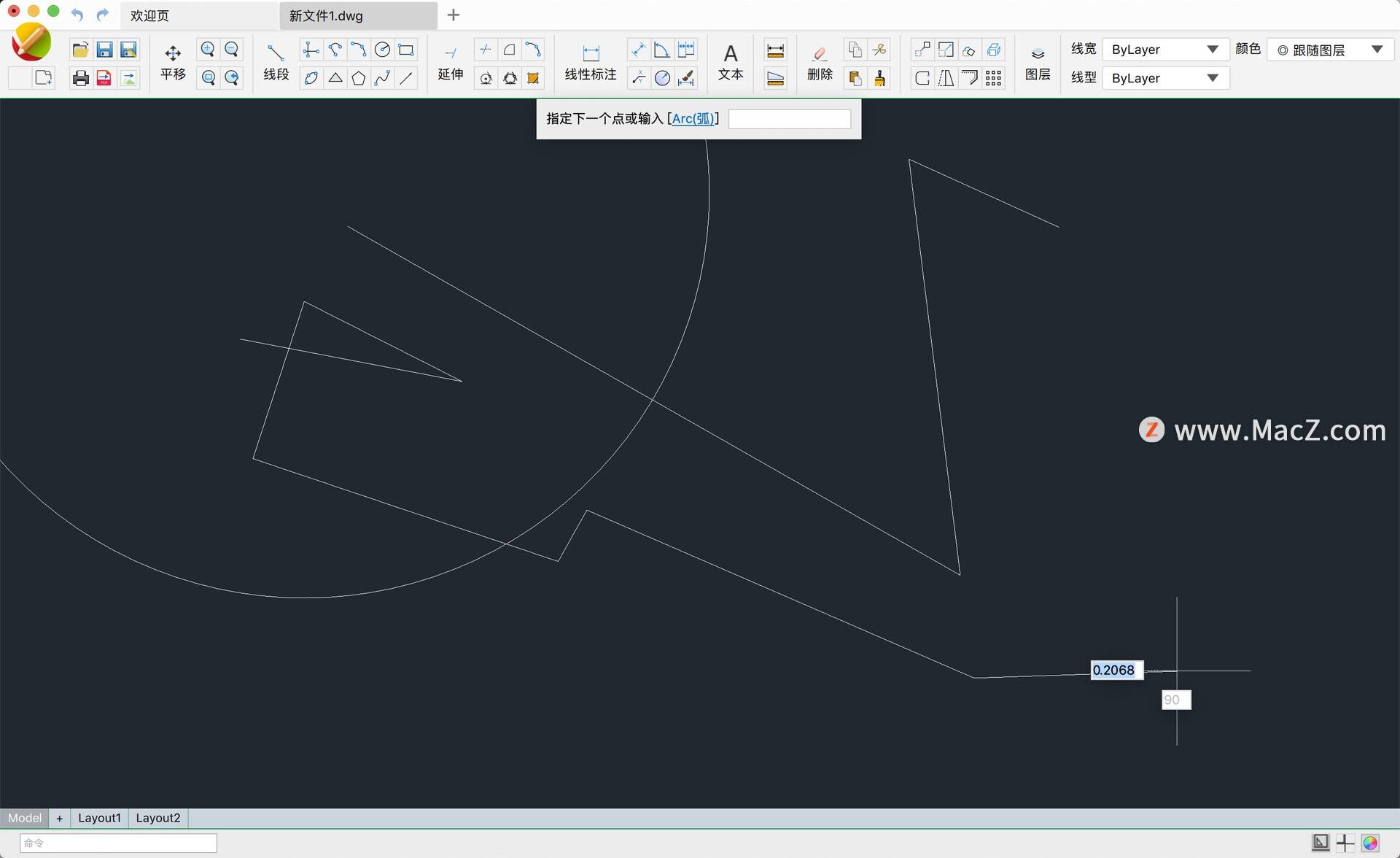Select the rectangle drawing tool

click(x=406, y=50)
